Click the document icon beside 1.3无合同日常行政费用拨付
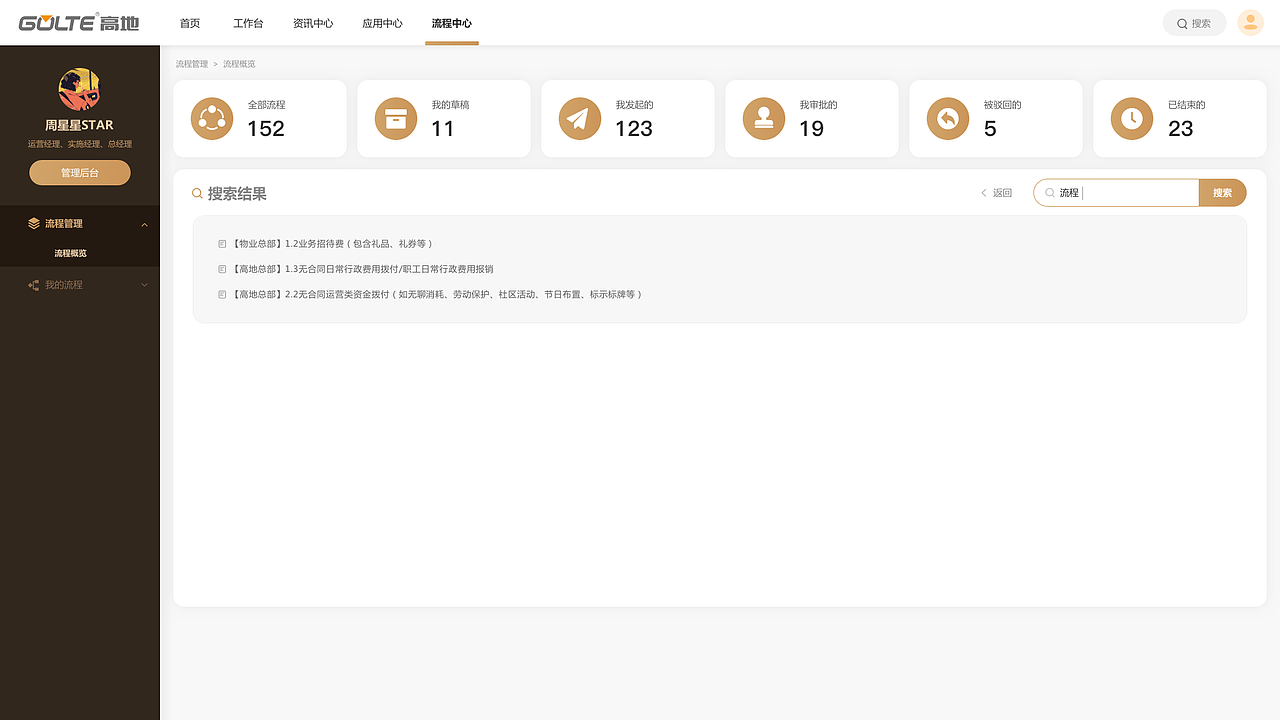 point(222,269)
